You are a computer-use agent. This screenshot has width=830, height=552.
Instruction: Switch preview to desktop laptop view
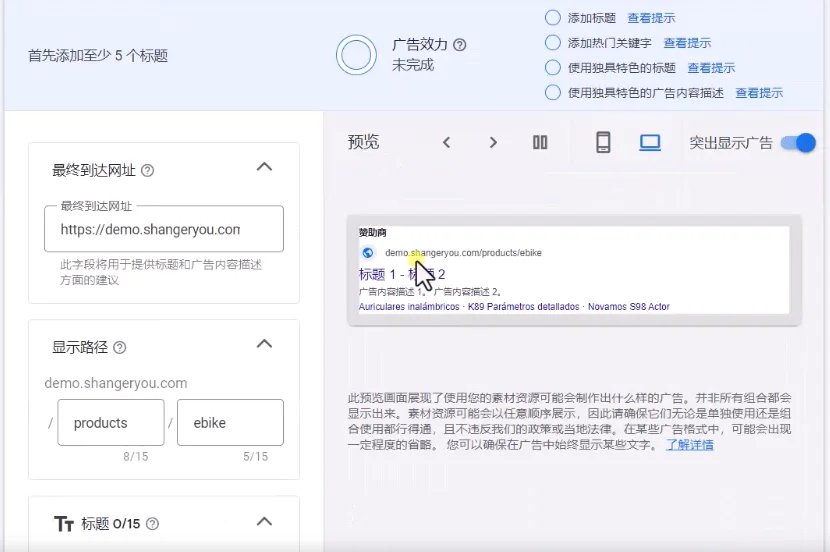pyautogui.click(x=650, y=142)
